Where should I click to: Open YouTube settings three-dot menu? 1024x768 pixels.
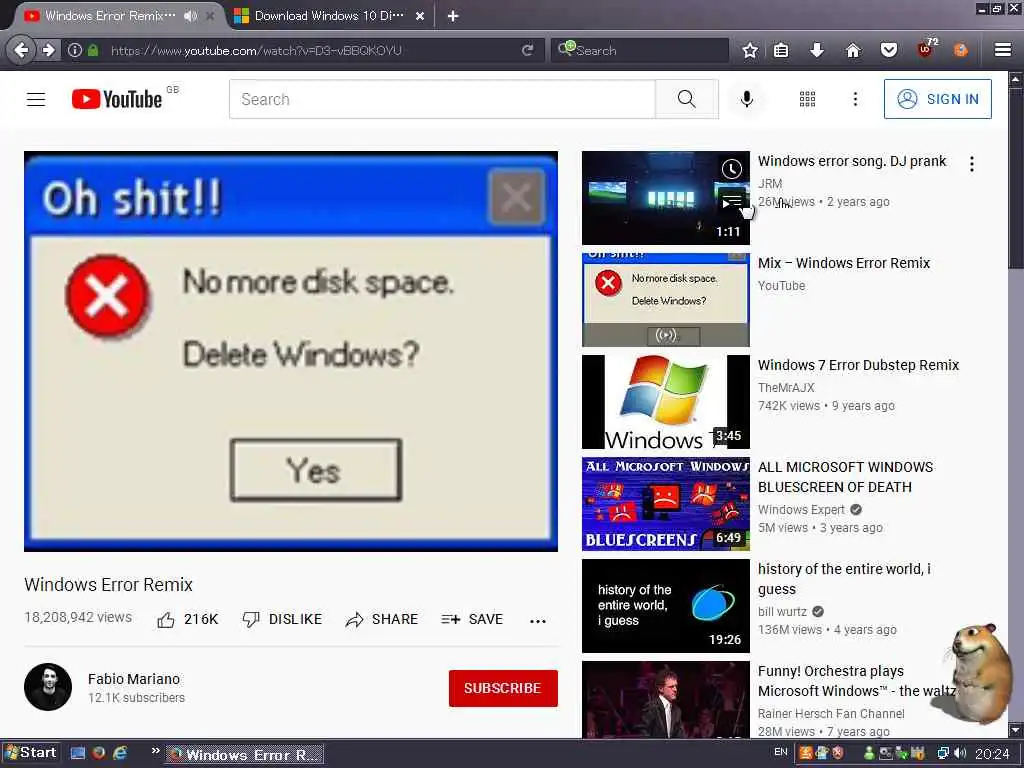coord(855,99)
